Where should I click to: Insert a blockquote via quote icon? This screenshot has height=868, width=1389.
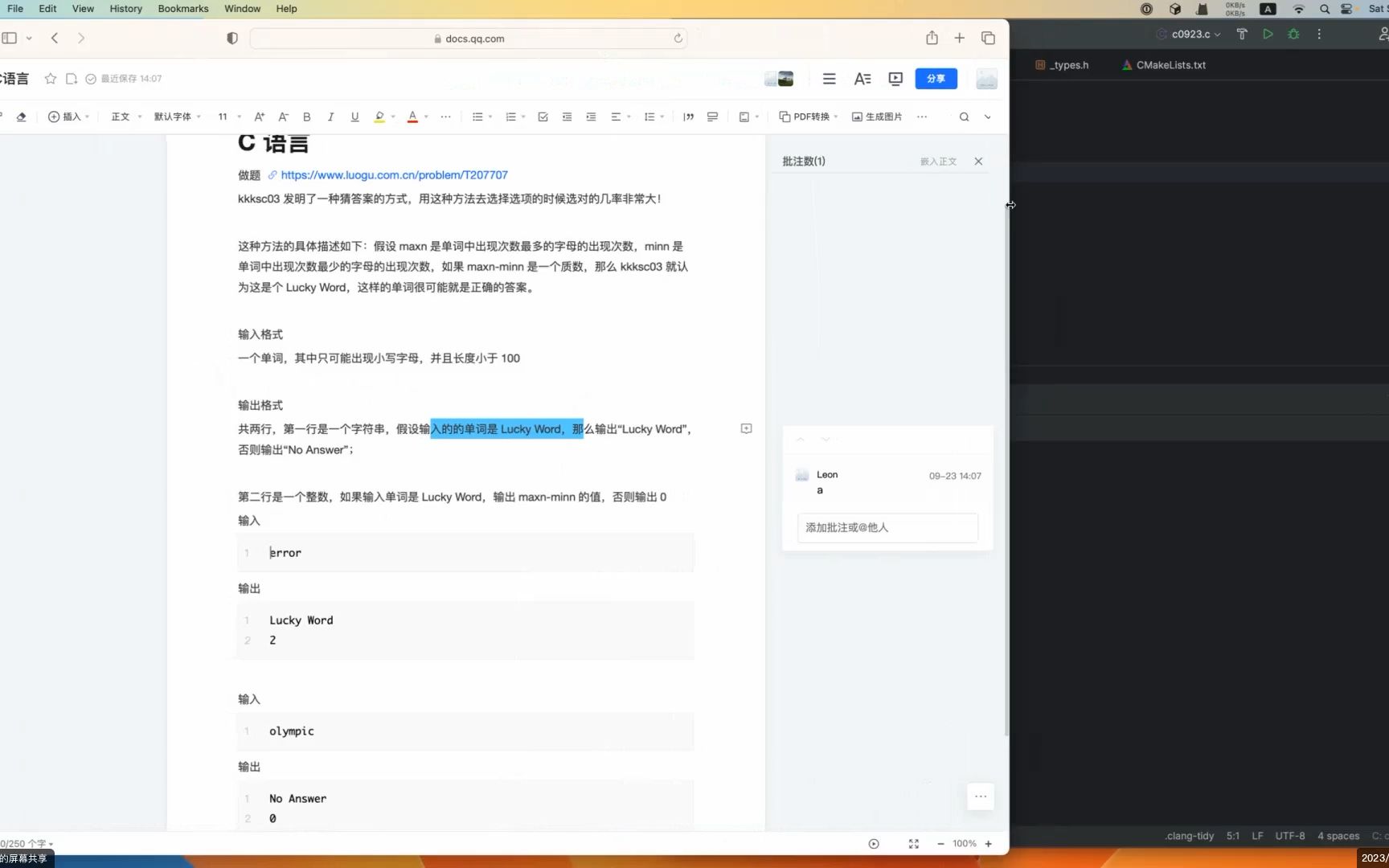688,117
